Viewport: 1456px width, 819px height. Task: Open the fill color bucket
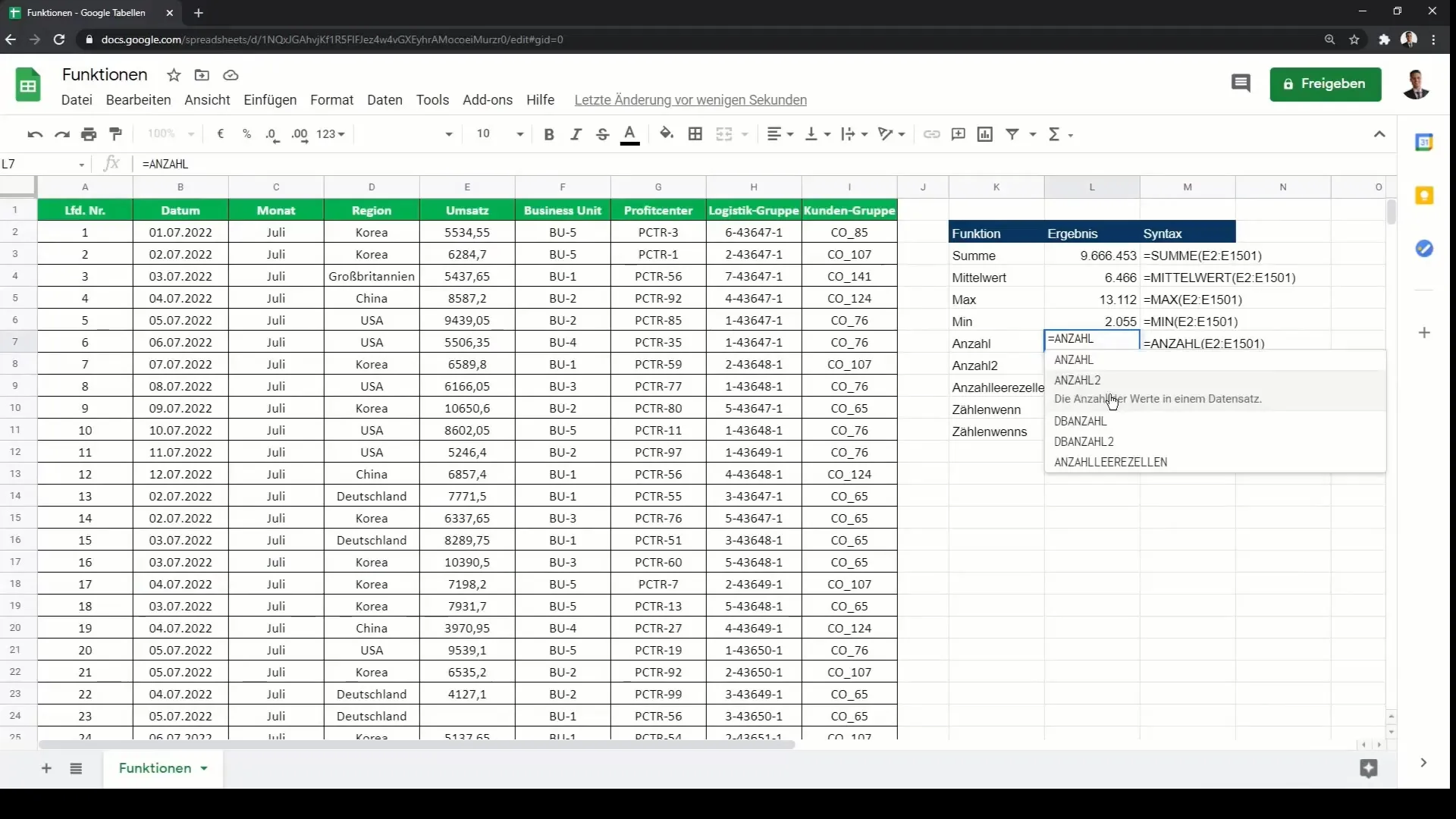[x=666, y=134]
